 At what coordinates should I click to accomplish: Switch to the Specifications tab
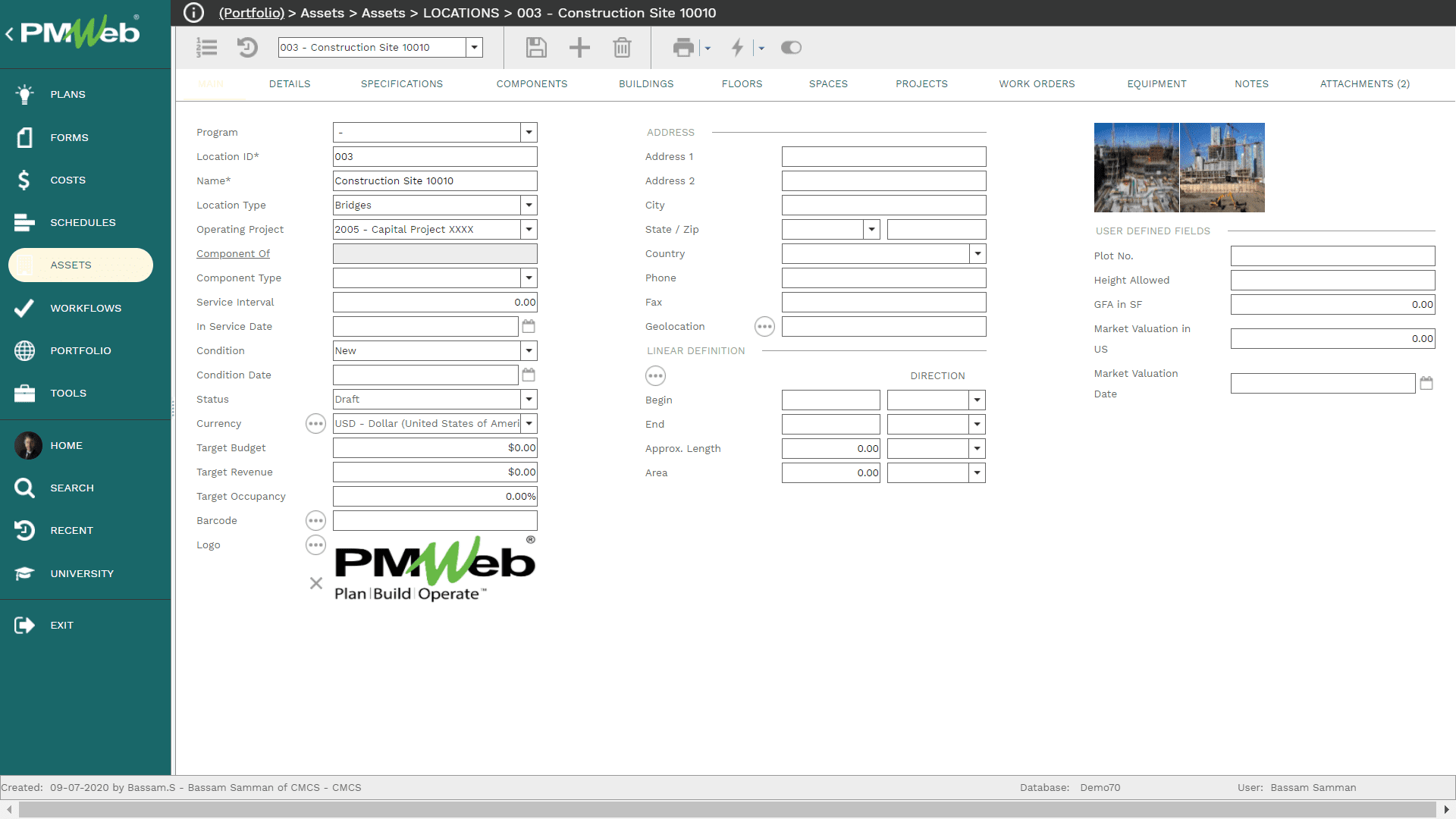click(402, 84)
